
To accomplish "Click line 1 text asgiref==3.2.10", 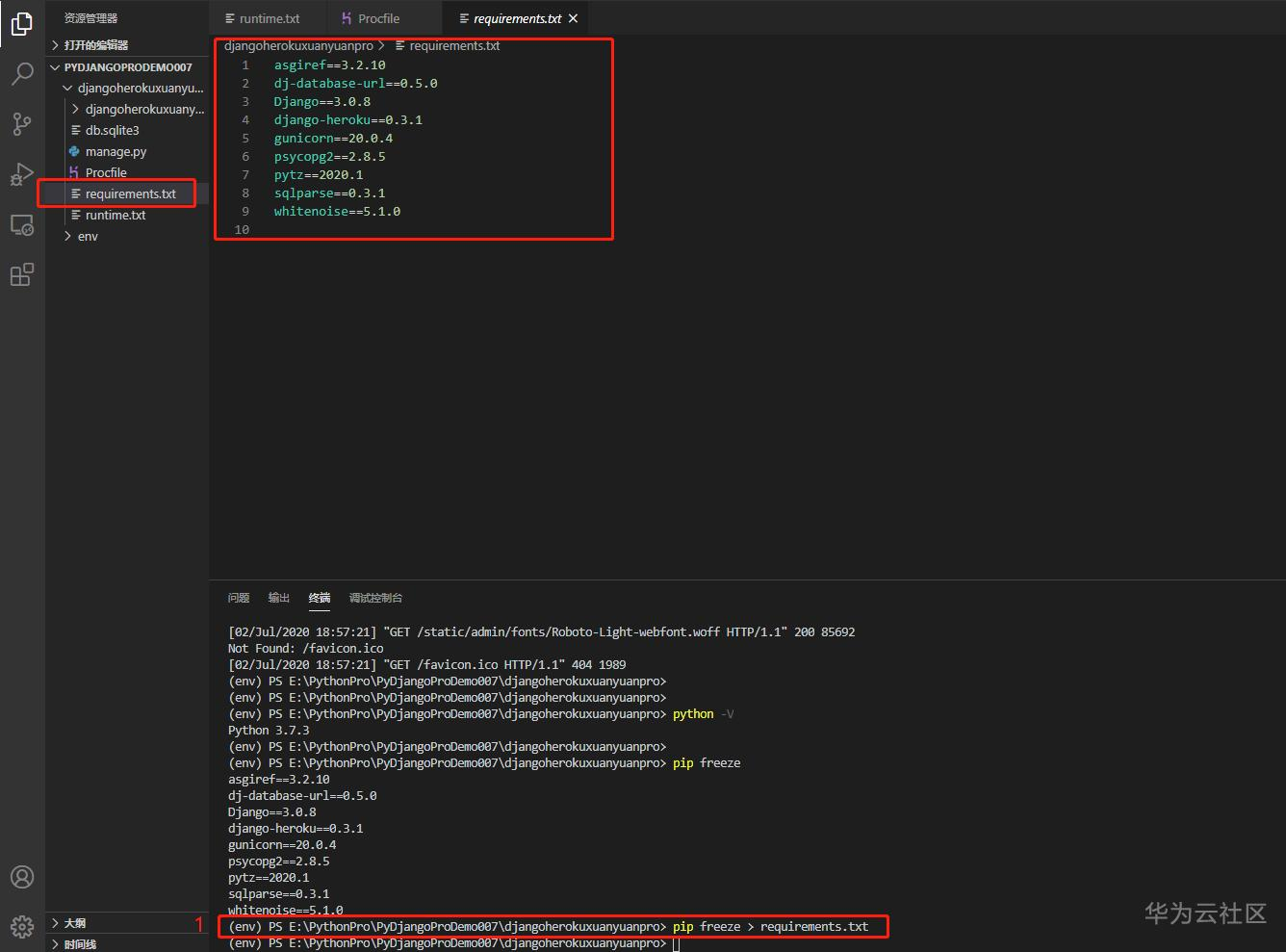I will coord(329,64).
